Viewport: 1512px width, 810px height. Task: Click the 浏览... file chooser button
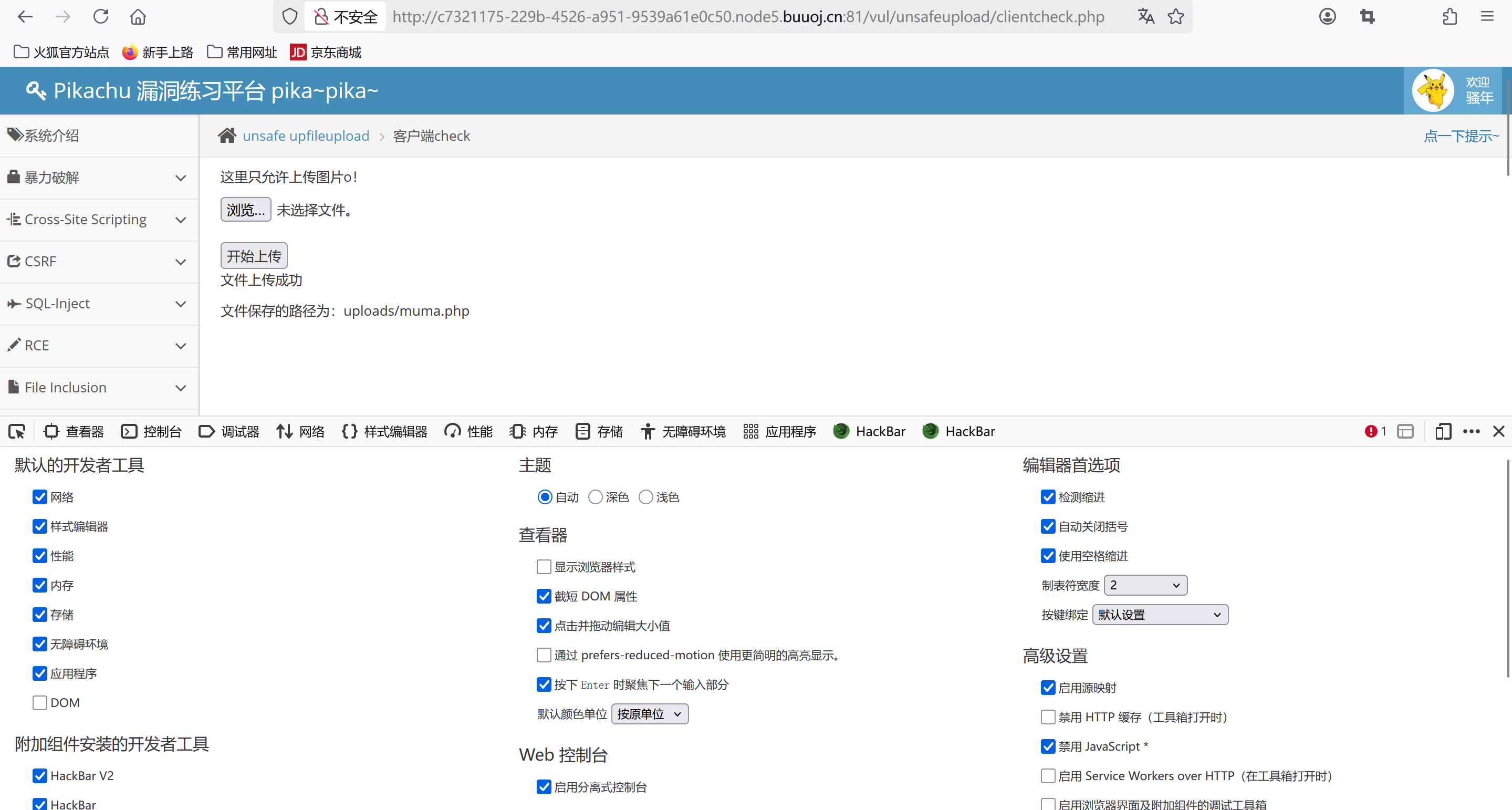(x=245, y=210)
